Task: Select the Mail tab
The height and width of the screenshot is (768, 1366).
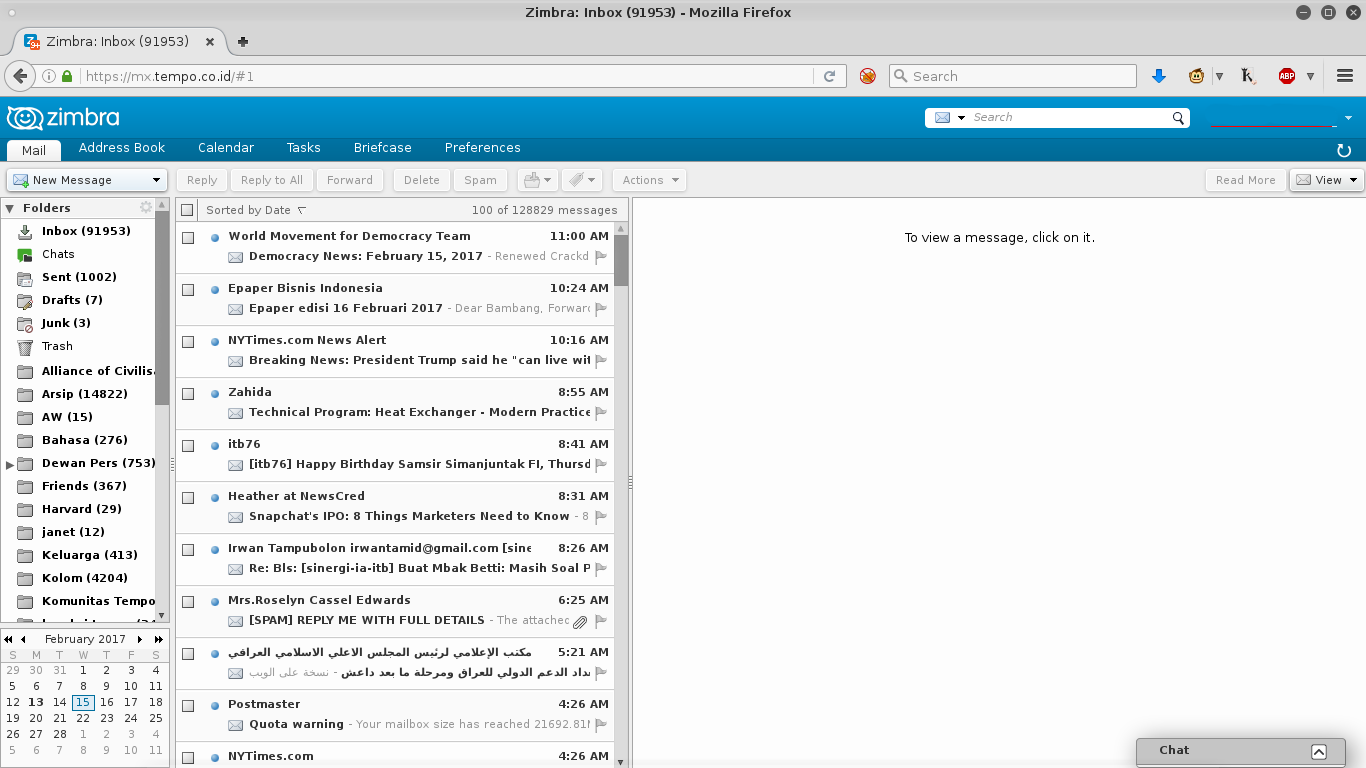Action: (x=34, y=150)
